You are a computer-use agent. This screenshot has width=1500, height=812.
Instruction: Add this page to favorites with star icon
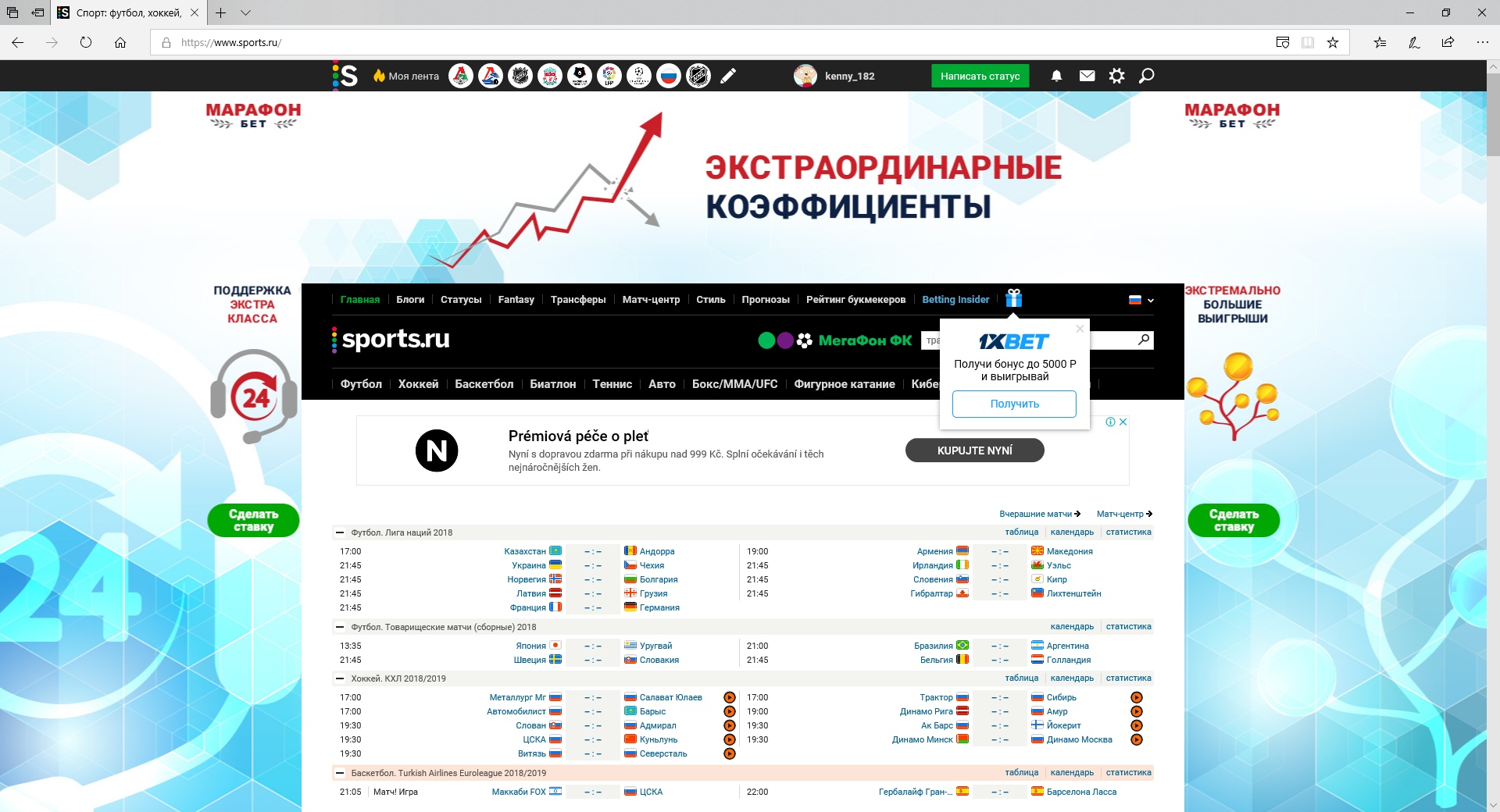pyautogui.click(x=1333, y=42)
